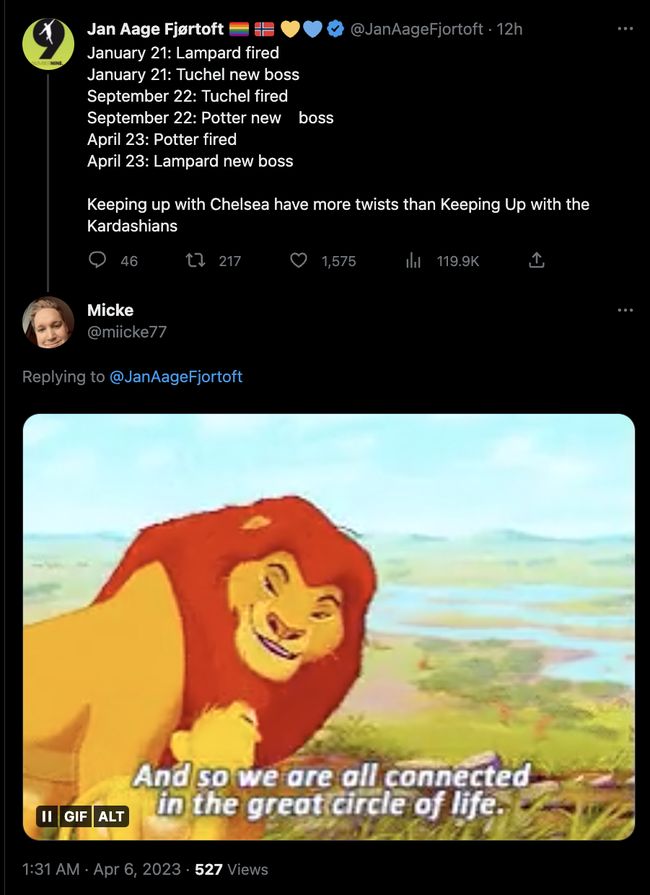Image resolution: width=650 pixels, height=895 pixels.
Task: Open more options on Jan Aage's tweet
Action: (625, 29)
